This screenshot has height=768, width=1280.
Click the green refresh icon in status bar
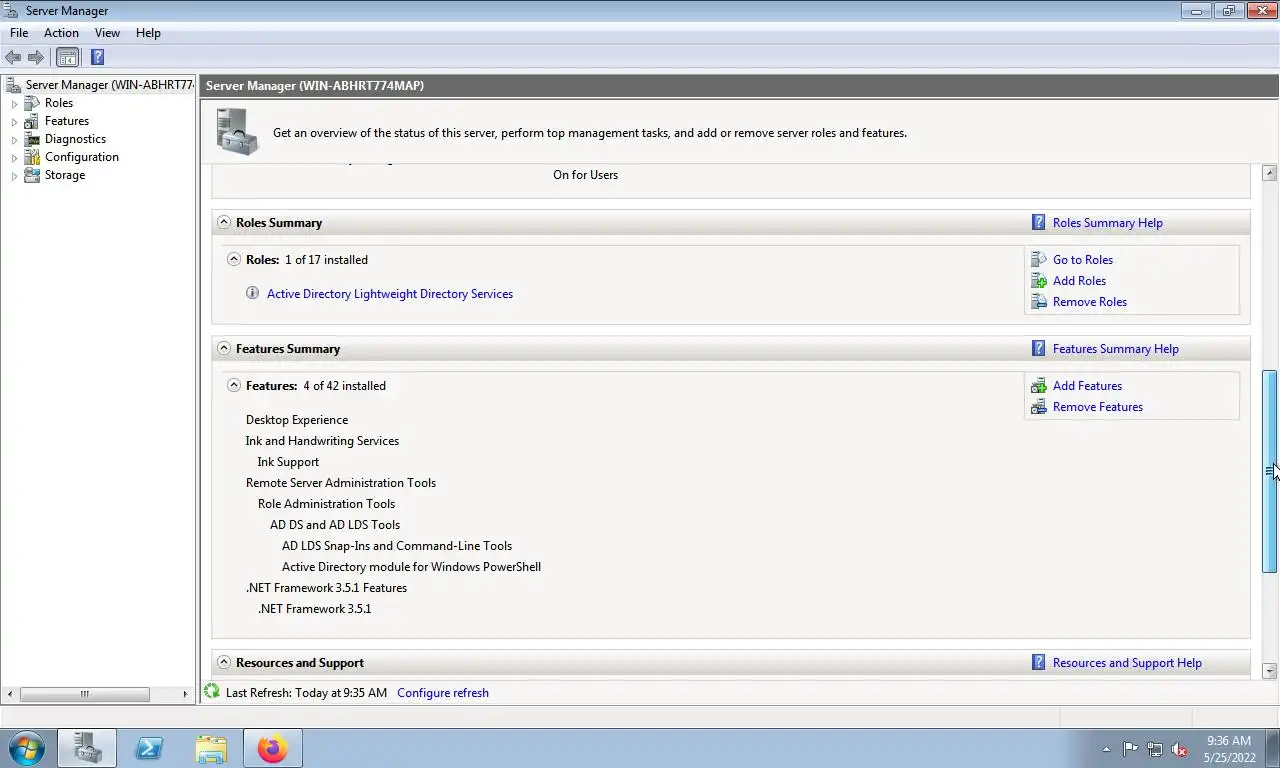click(x=211, y=692)
